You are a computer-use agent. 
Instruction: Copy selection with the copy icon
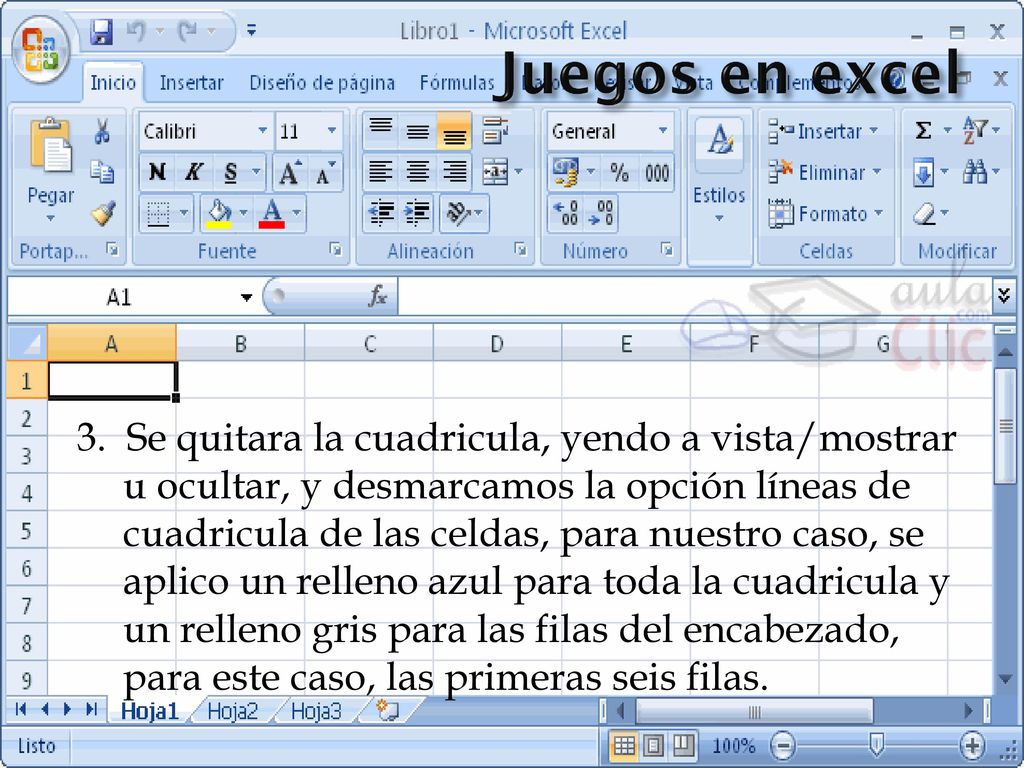102,172
